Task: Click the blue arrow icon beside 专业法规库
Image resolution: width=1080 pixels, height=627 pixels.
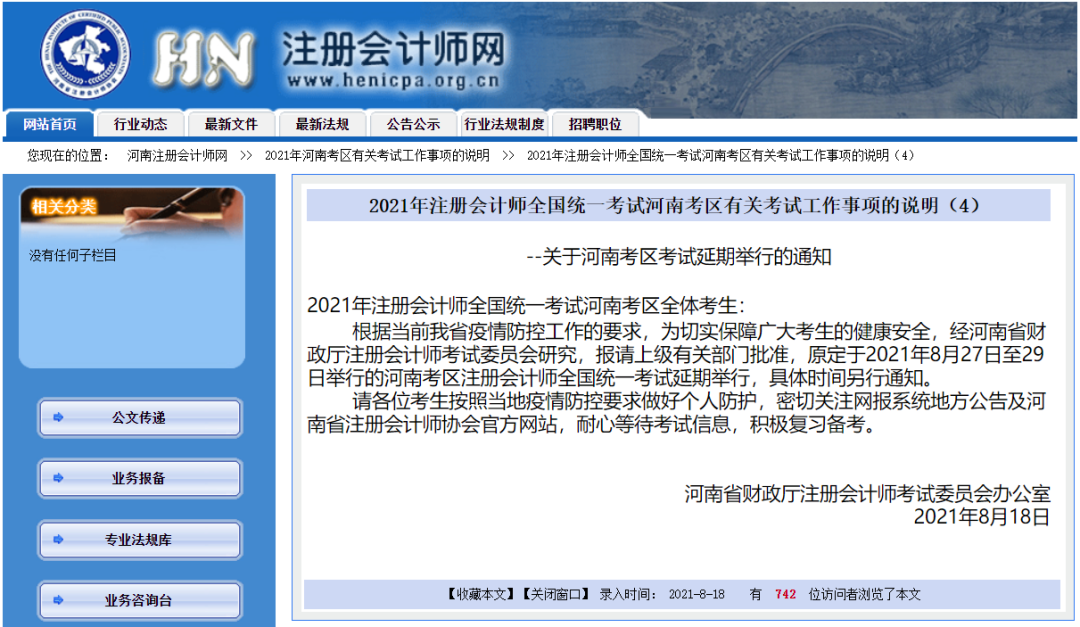Action: 59,539
